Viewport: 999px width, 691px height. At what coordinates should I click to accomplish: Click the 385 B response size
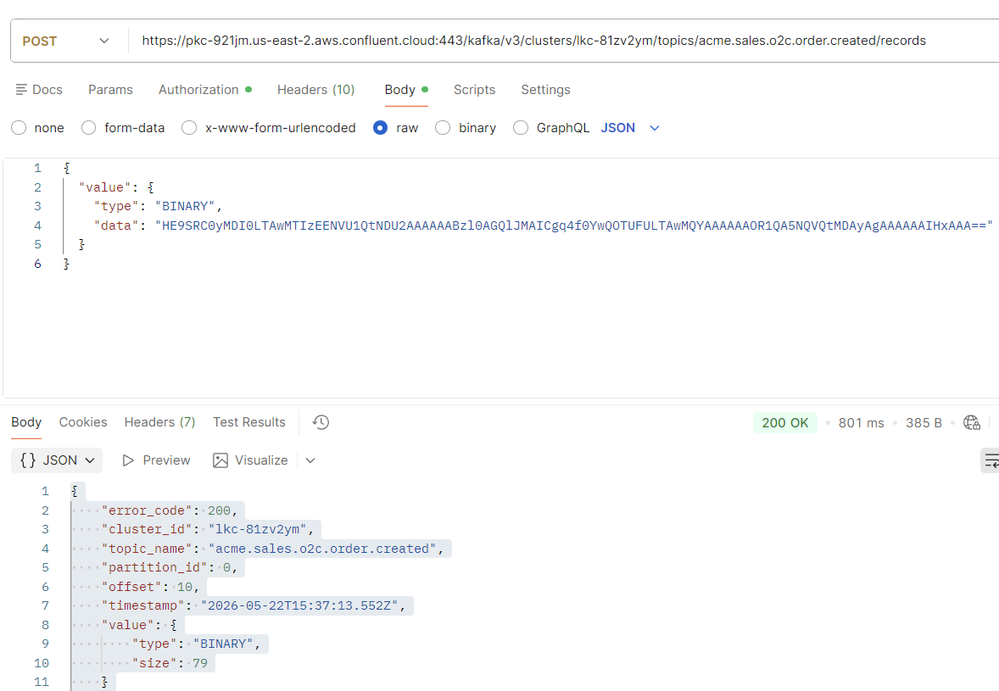coord(924,423)
